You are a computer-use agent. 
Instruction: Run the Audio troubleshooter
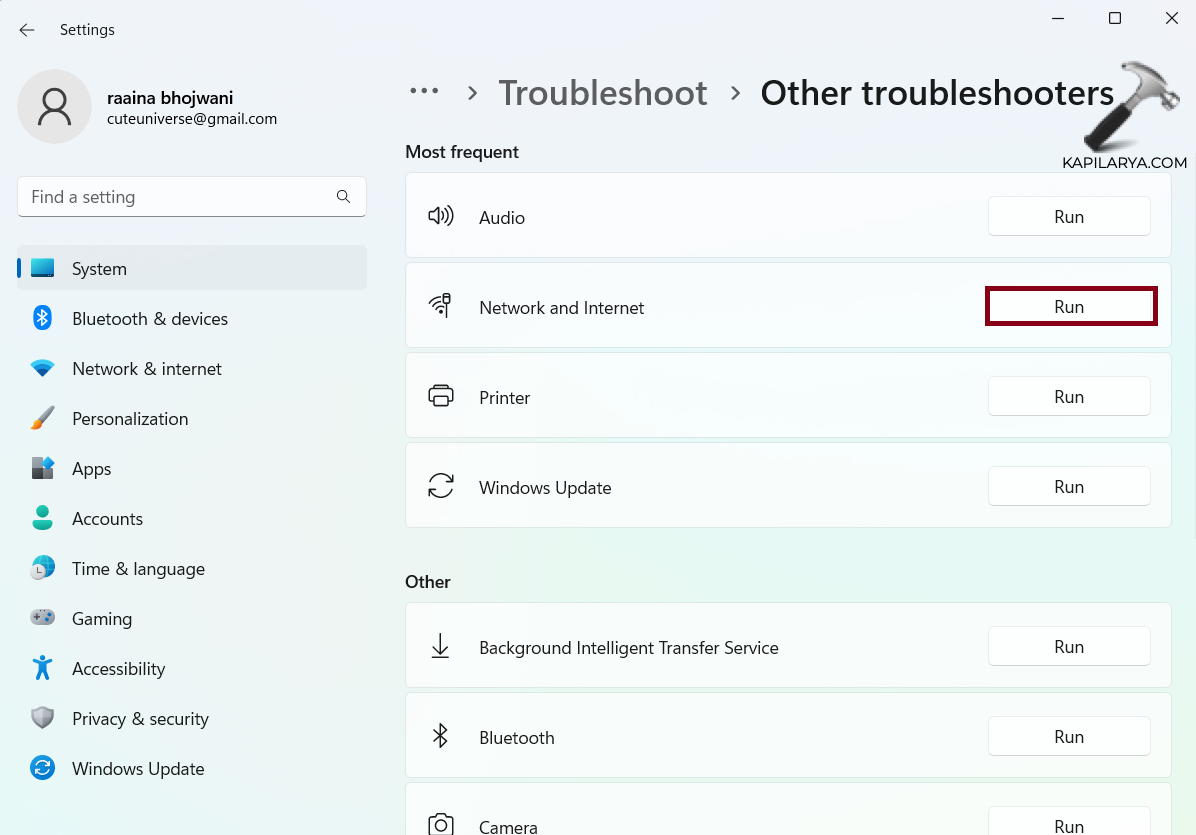pos(1068,217)
